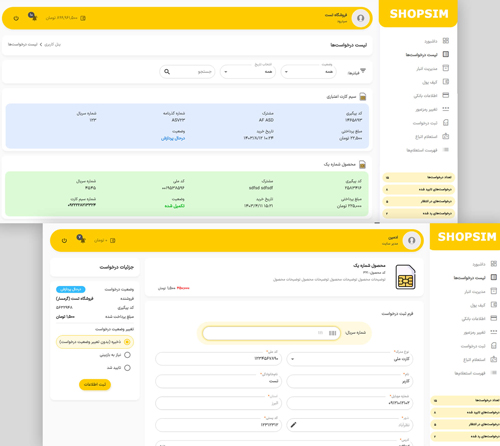Open wallet icon in bottom window sidebar

(494, 305)
